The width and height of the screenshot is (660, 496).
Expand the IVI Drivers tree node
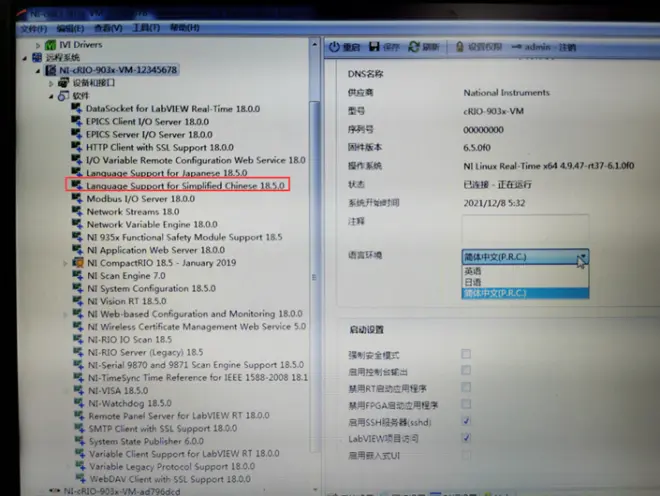[x=38, y=45]
